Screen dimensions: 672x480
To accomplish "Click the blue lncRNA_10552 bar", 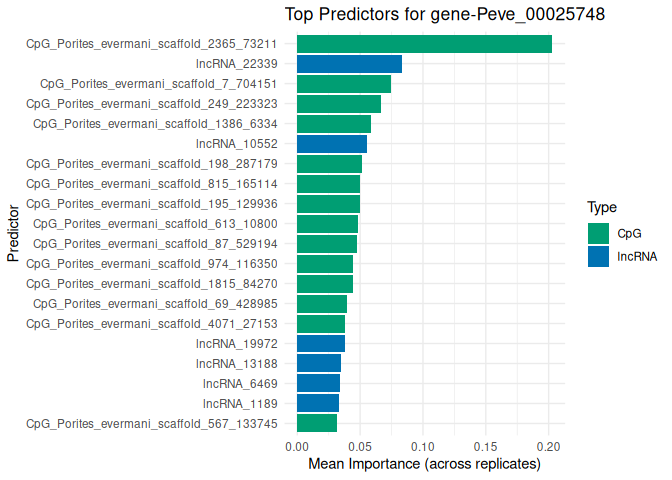I will pyautogui.click(x=332, y=144).
